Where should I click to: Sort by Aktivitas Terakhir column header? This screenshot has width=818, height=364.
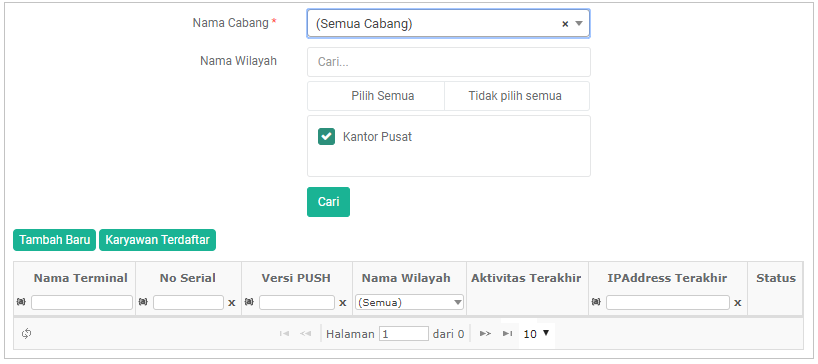526,278
